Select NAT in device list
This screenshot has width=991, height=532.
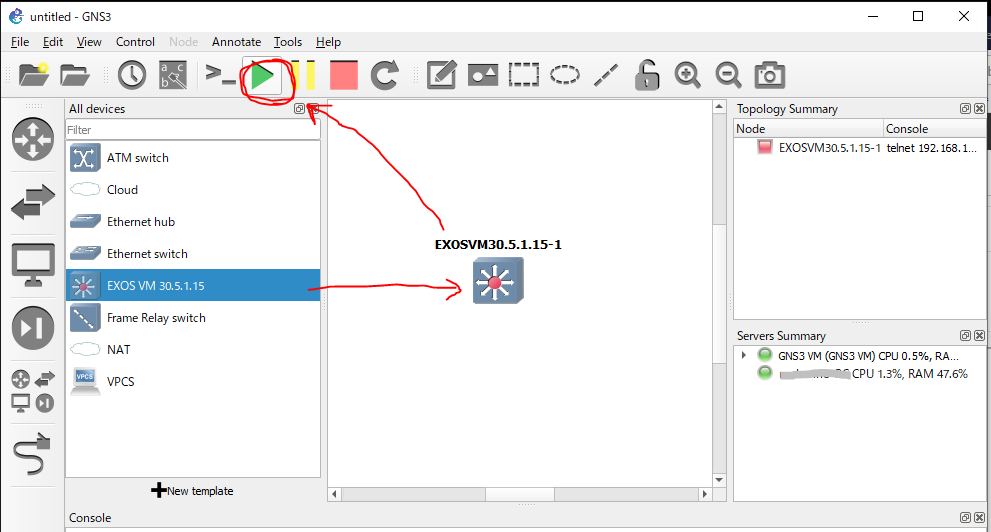[x=193, y=349]
